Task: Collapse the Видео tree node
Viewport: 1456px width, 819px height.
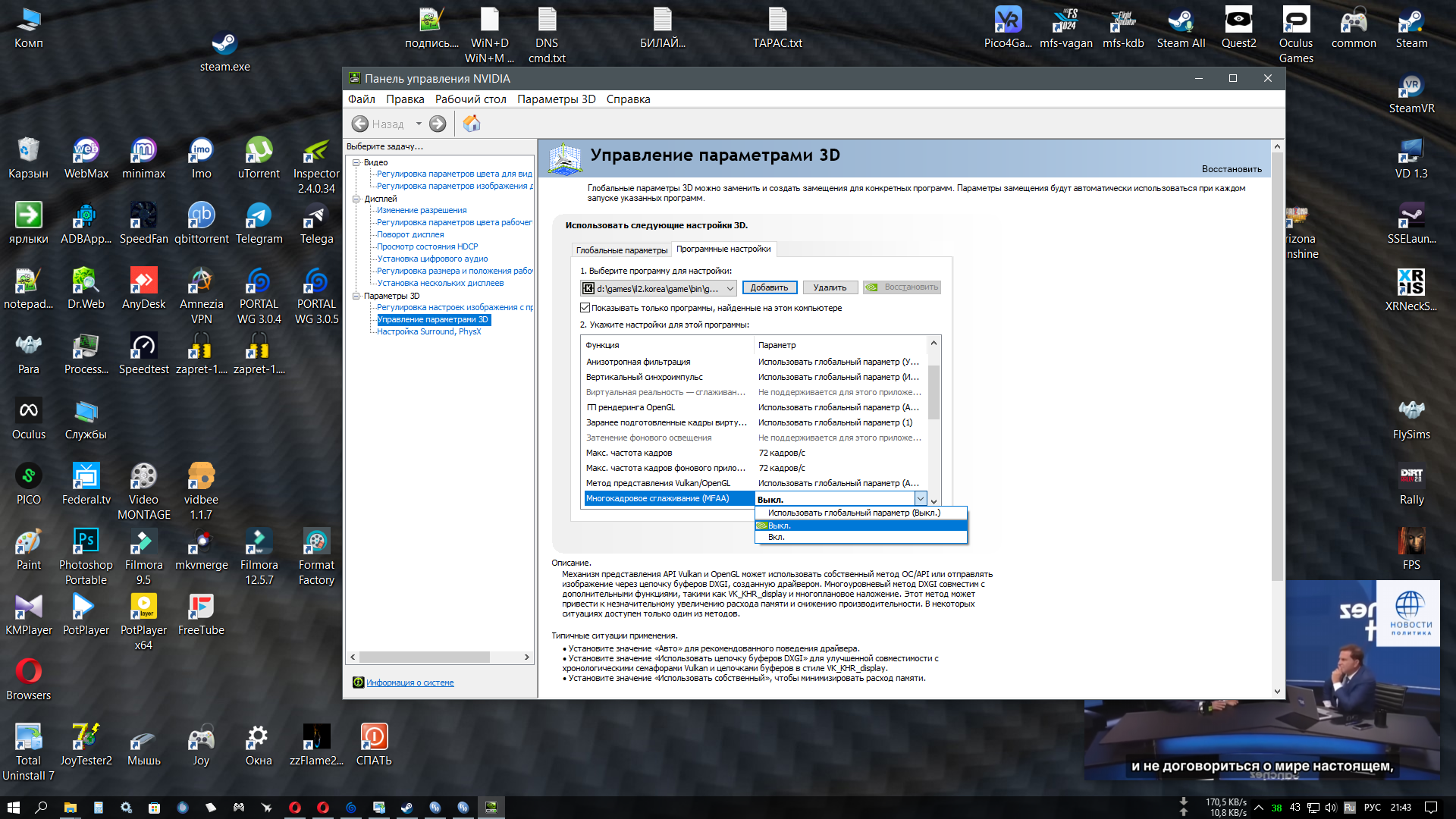Action: 356,162
